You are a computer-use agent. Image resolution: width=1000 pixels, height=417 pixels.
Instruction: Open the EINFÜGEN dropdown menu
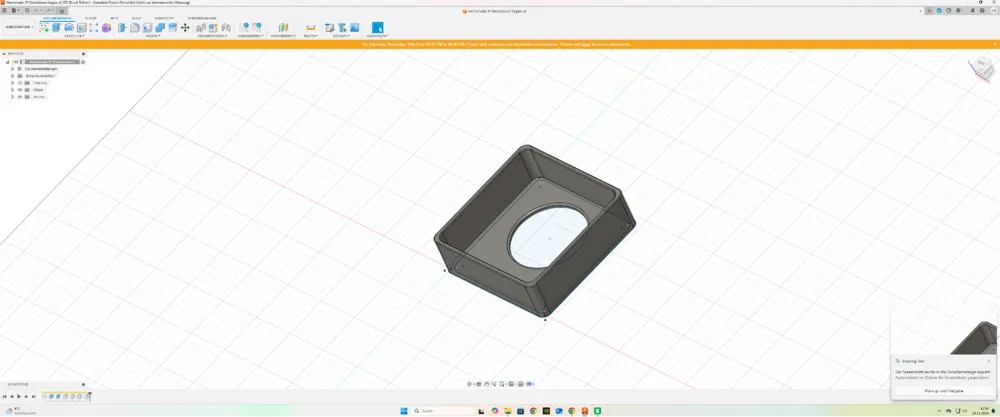[x=341, y=36]
